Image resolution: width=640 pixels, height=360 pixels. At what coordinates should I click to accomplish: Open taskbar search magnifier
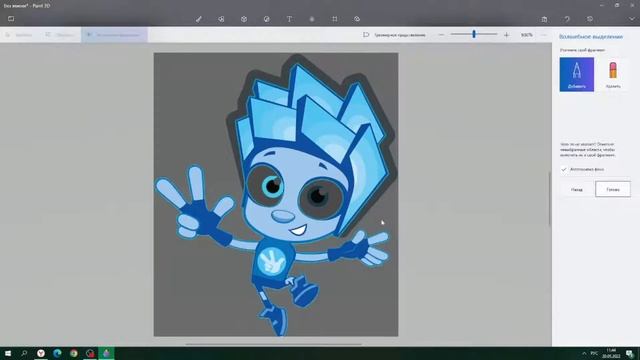point(24,353)
